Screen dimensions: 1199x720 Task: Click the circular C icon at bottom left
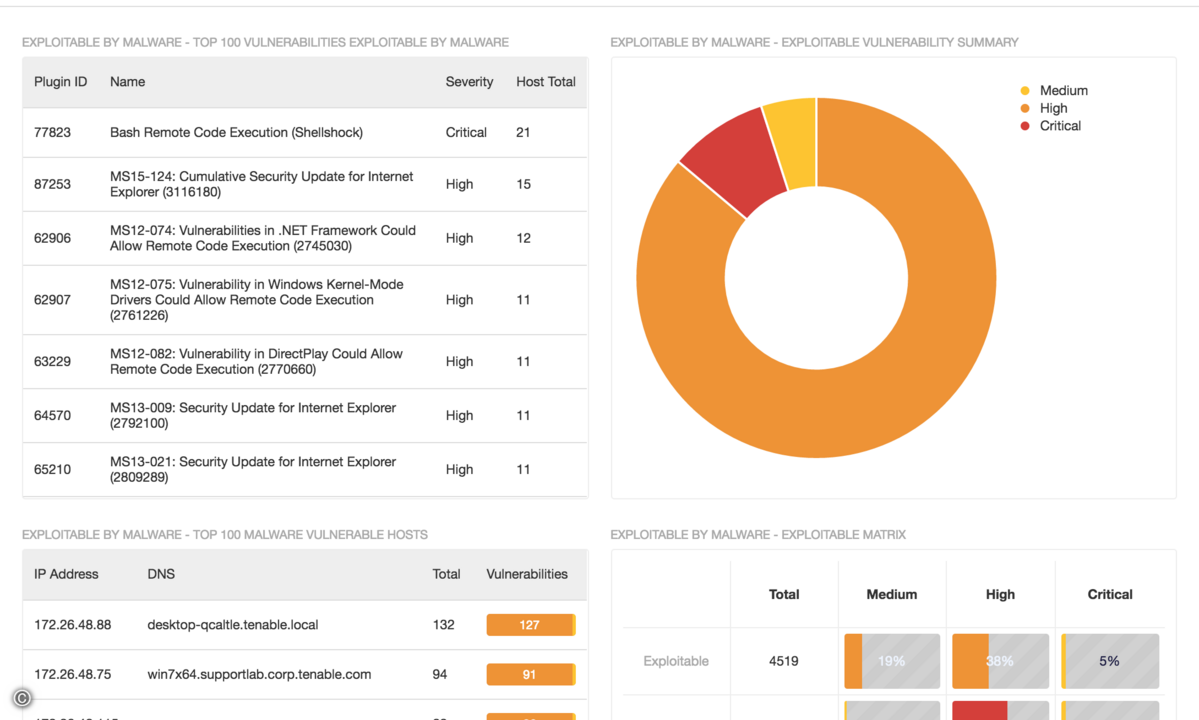tap(22, 698)
